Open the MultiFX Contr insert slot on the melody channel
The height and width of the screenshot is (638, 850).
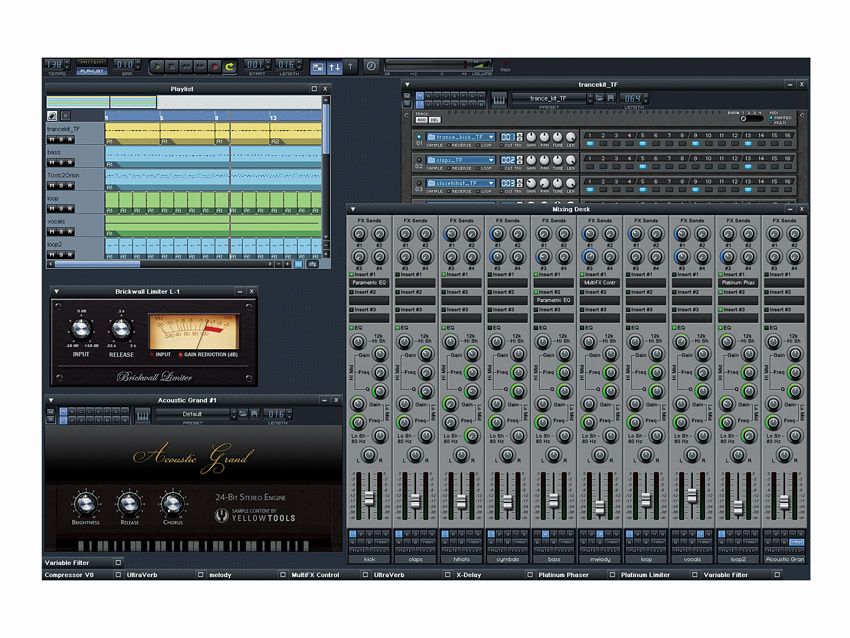click(x=600, y=283)
